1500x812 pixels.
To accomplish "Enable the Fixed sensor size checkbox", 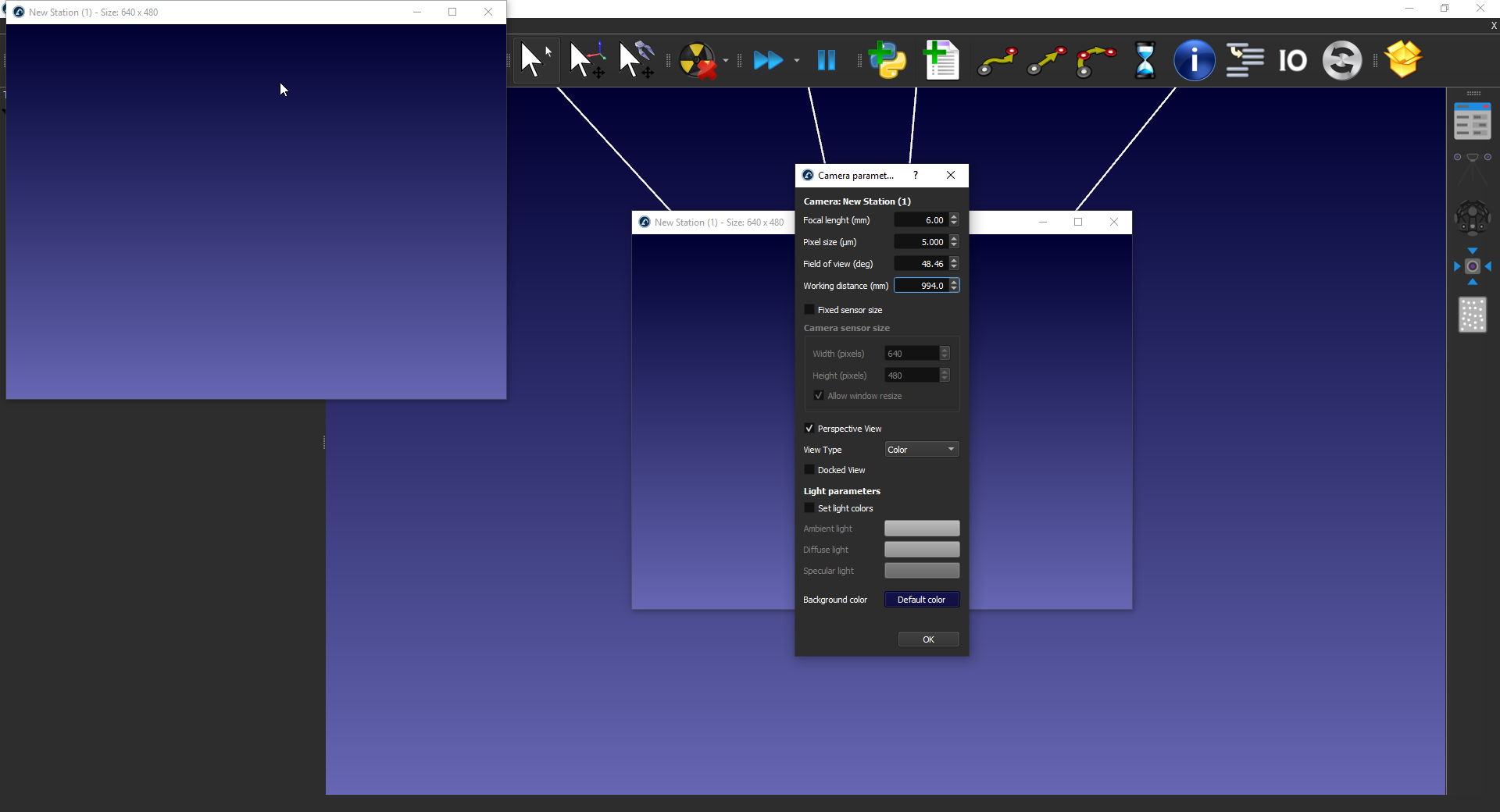I will (x=809, y=310).
